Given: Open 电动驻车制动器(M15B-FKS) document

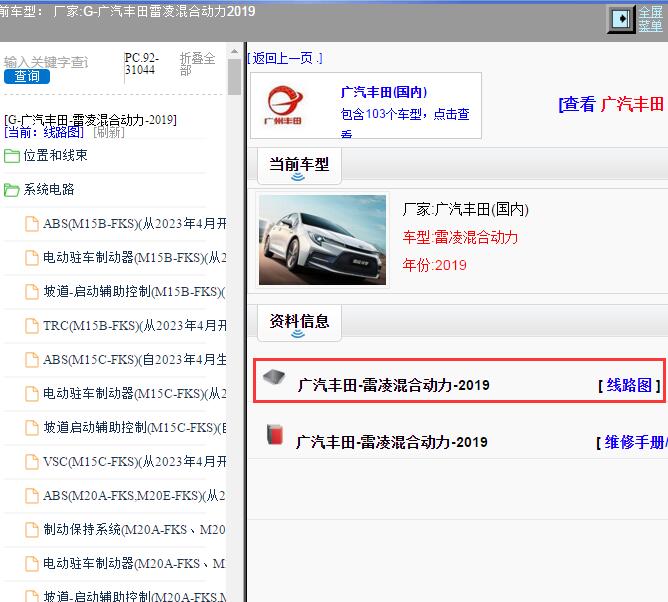Looking at the screenshot, I should coord(135,258).
